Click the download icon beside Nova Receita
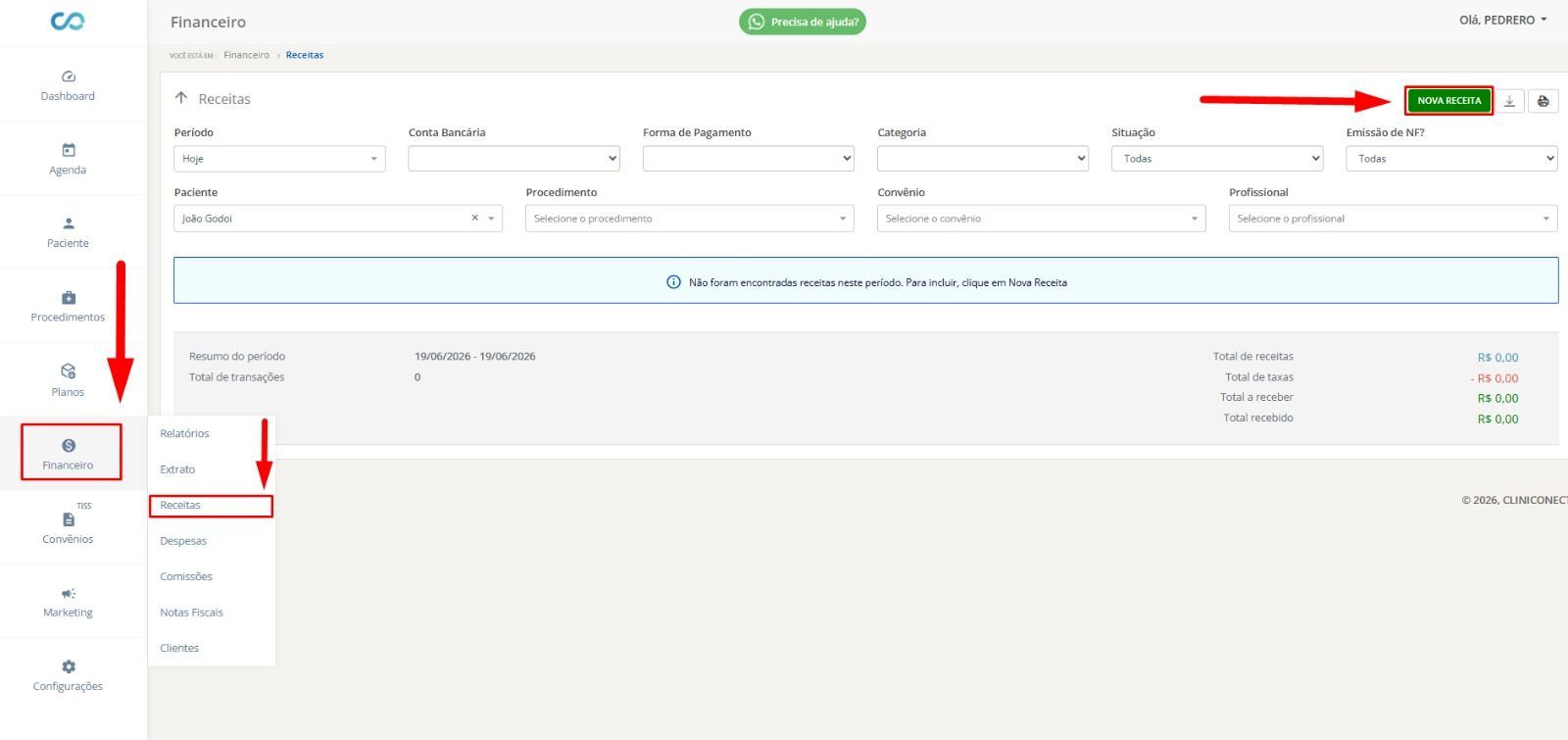This screenshot has height=740, width=1568. point(1510,101)
